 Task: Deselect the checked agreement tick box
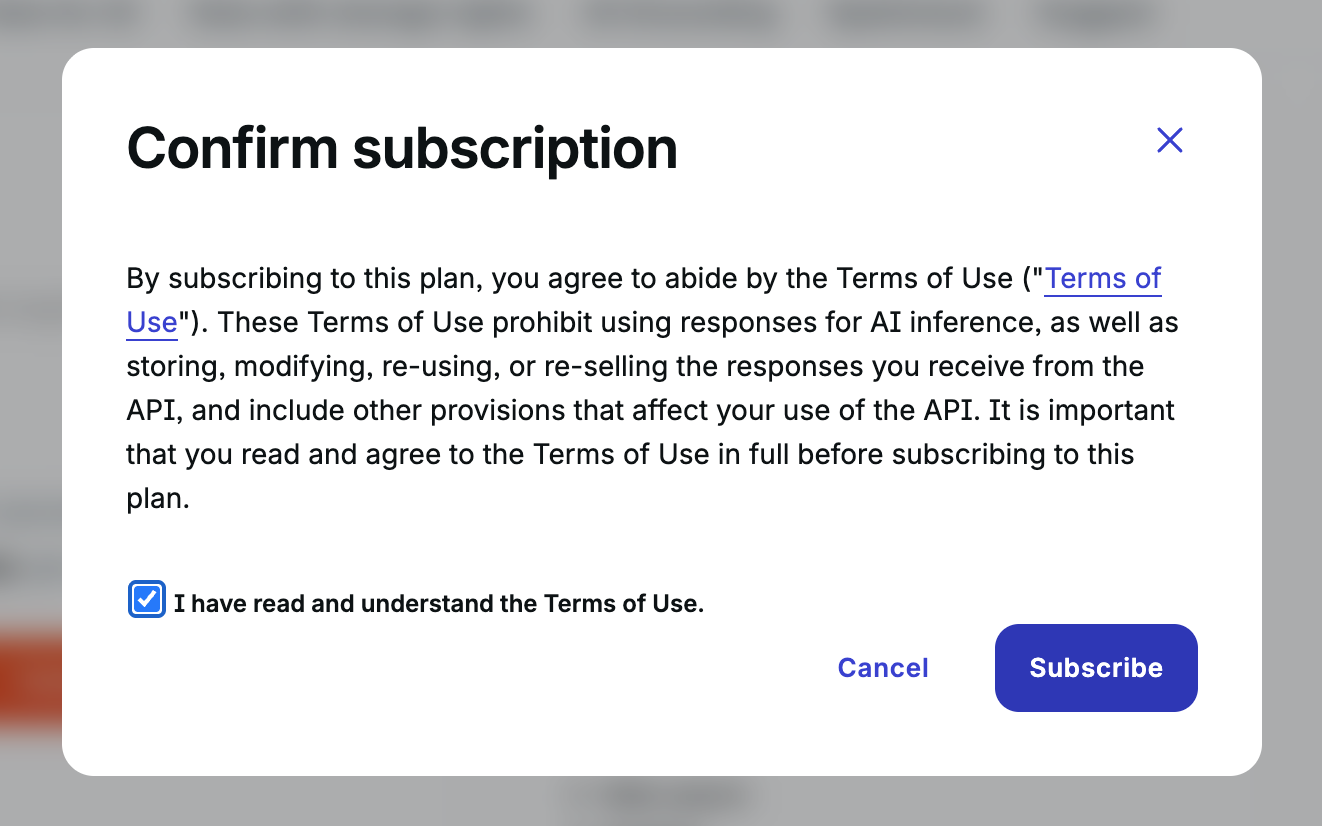[147, 600]
